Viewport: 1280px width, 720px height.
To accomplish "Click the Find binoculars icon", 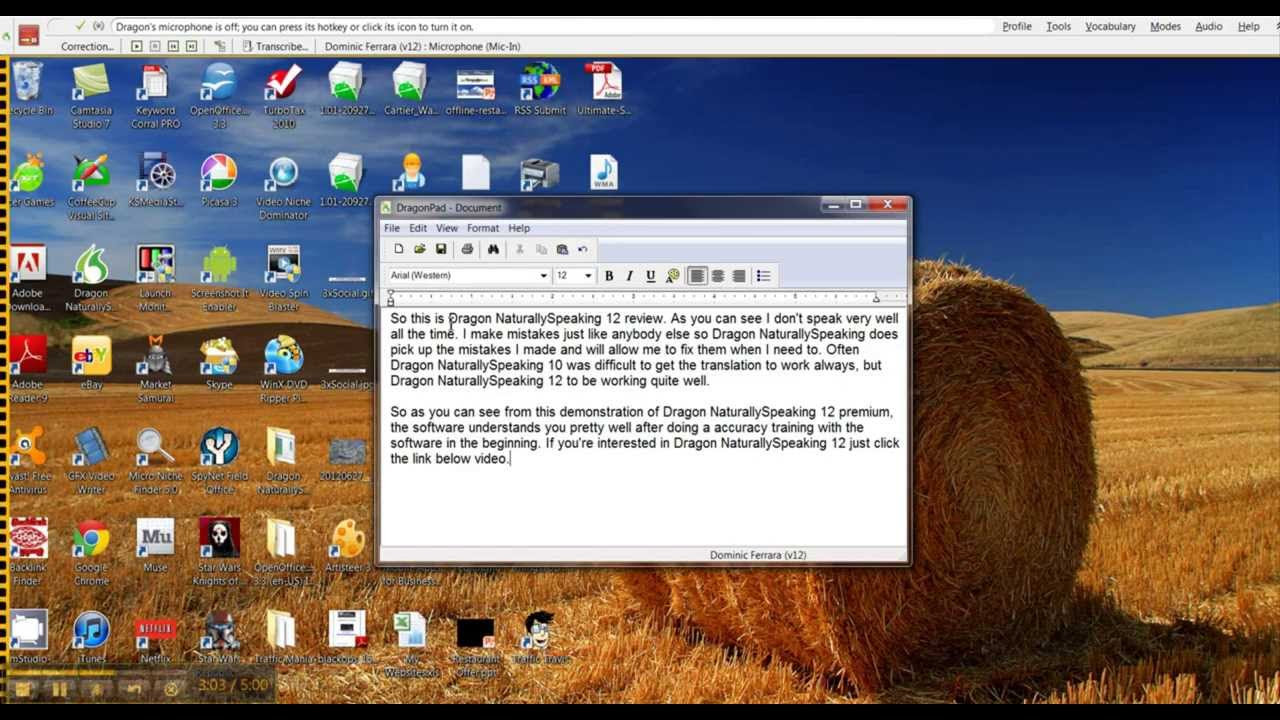I will tap(493, 249).
